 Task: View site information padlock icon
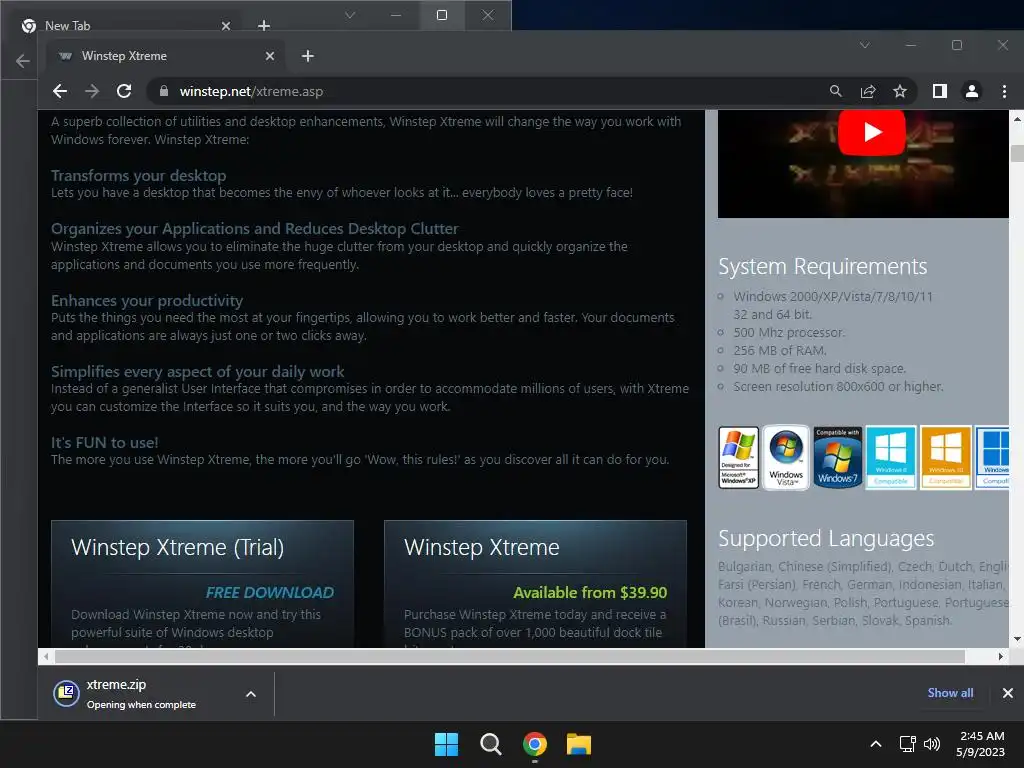click(x=164, y=91)
